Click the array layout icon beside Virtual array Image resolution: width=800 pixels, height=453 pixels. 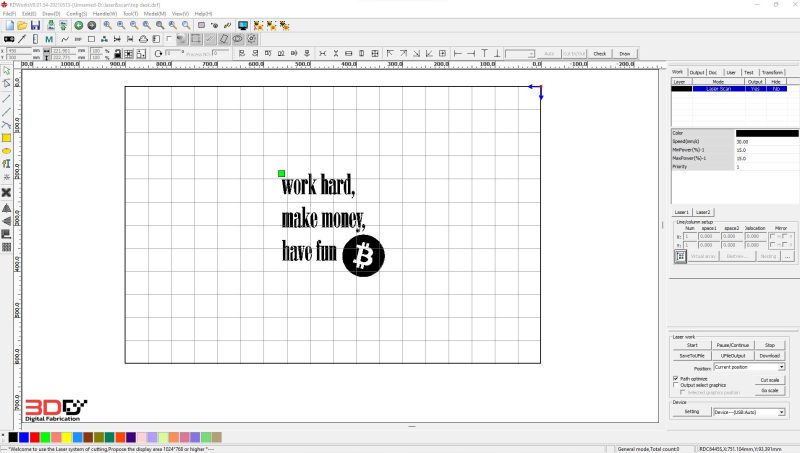pyautogui.click(x=680, y=257)
